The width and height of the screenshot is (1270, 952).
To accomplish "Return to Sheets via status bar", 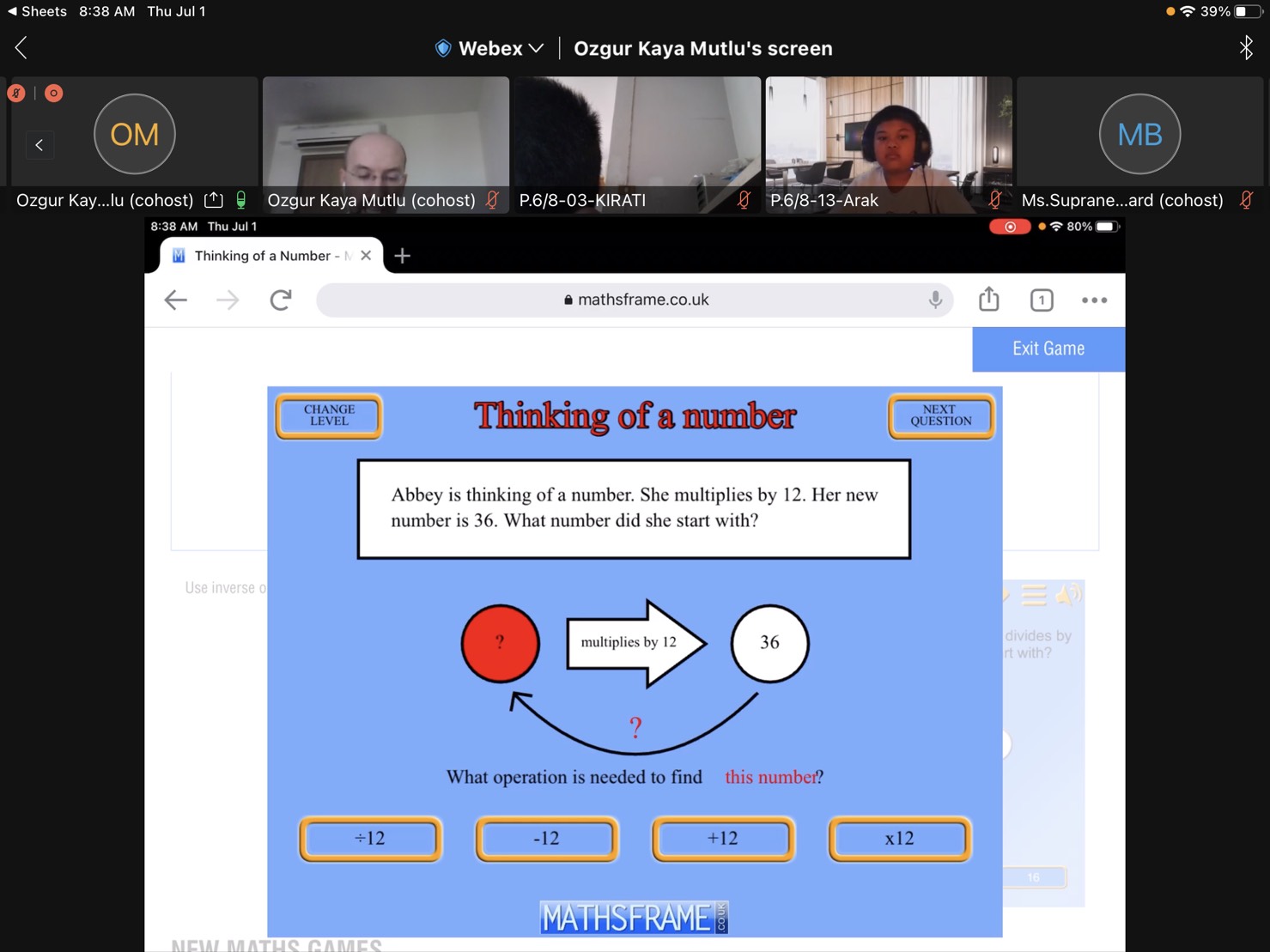I will (37, 11).
